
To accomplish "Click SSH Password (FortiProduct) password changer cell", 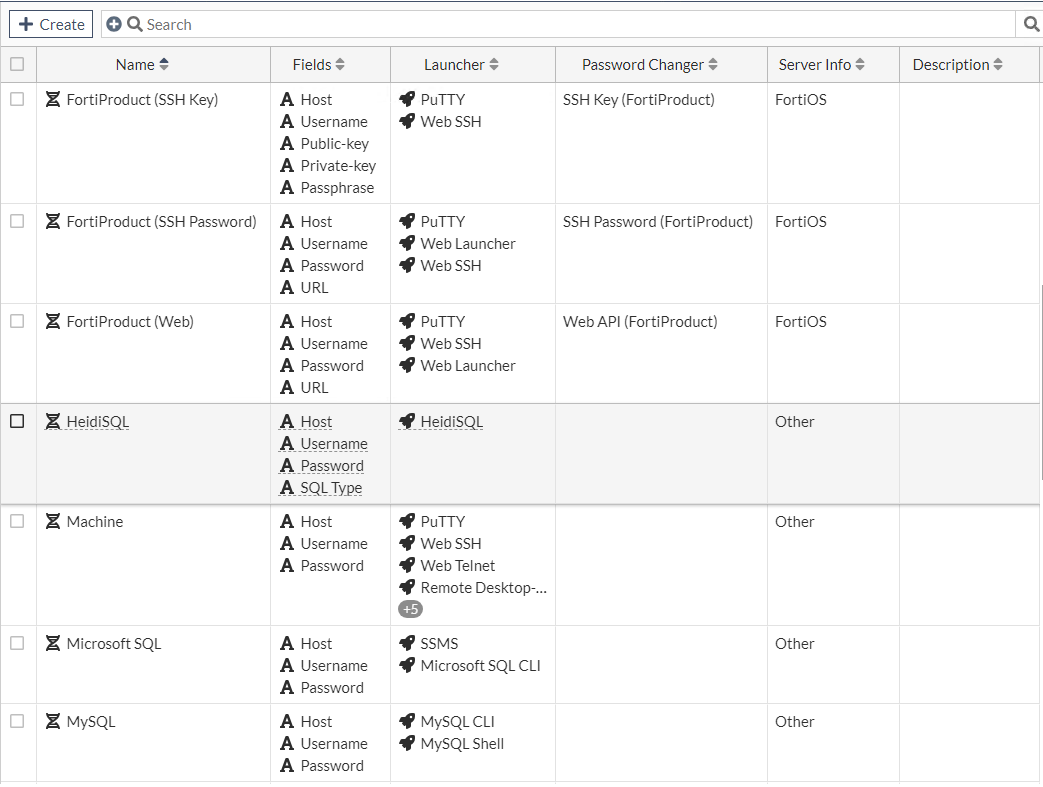I will pos(658,222).
